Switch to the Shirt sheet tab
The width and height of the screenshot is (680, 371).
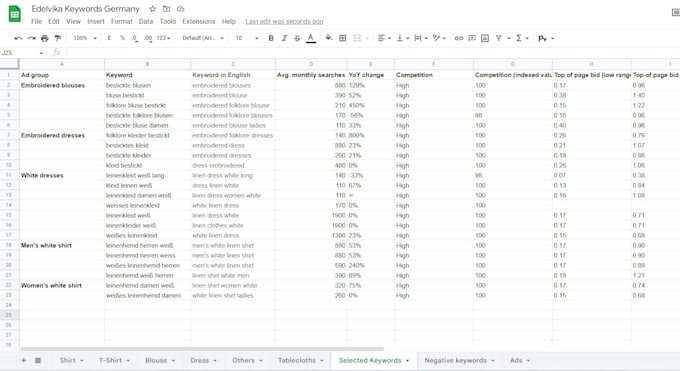72,360
